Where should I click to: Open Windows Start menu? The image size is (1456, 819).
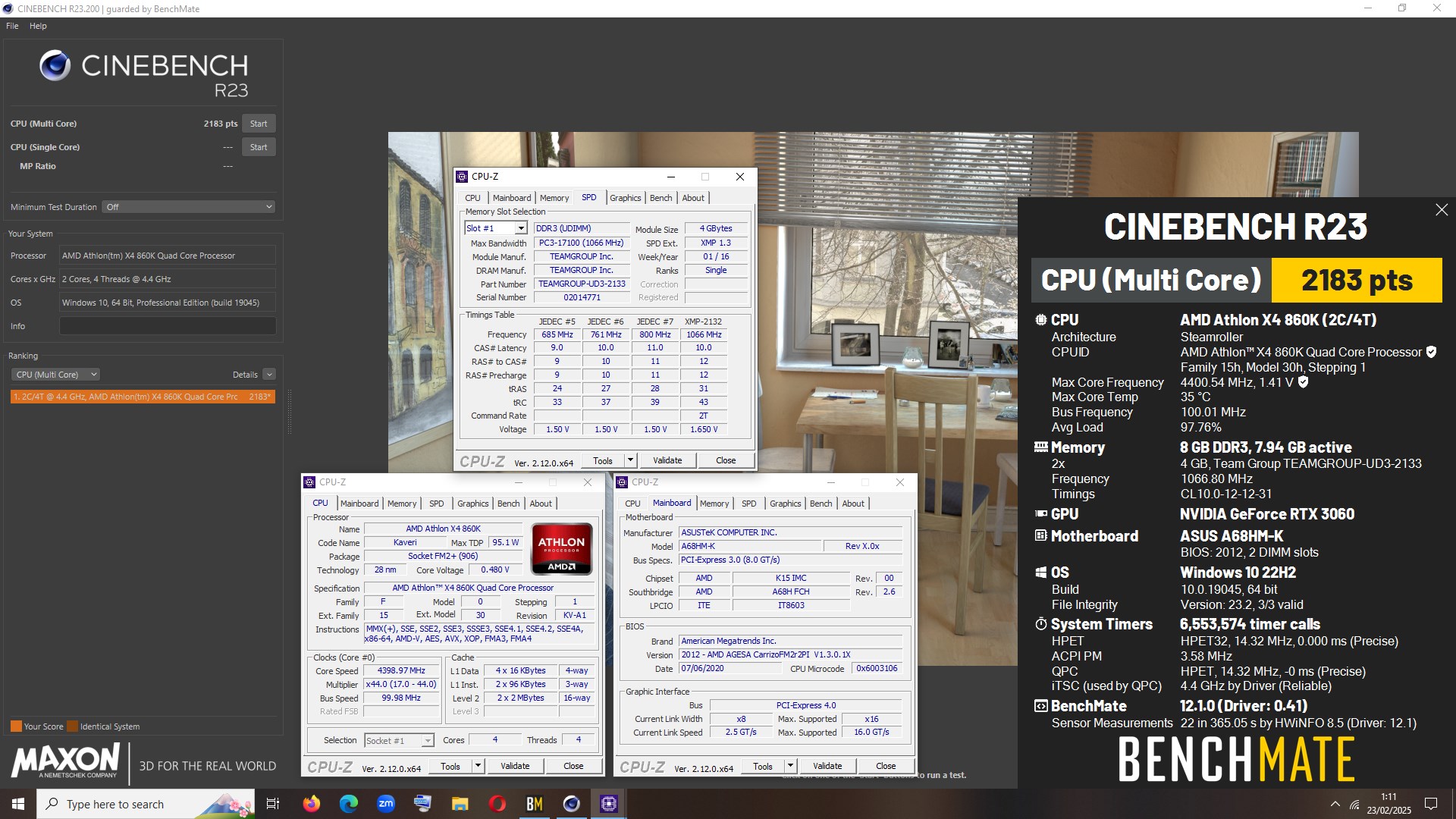coord(18,804)
